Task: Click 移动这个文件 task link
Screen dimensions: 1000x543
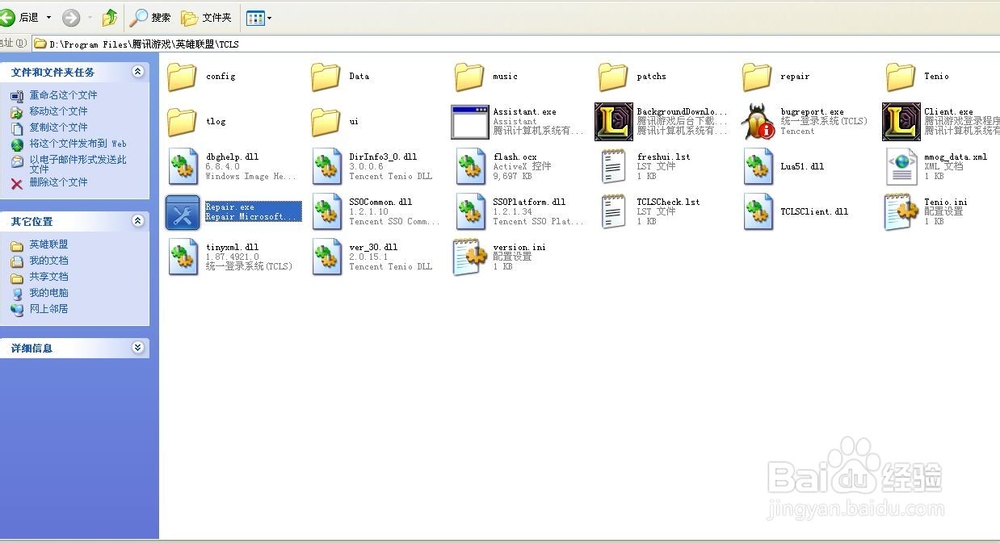Action: [x=58, y=111]
